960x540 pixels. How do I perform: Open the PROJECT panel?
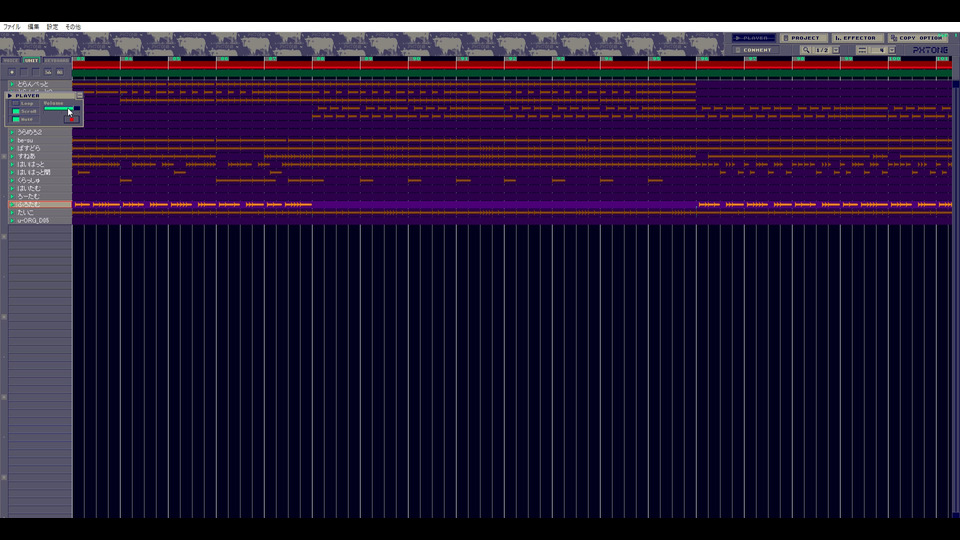pos(804,38)
